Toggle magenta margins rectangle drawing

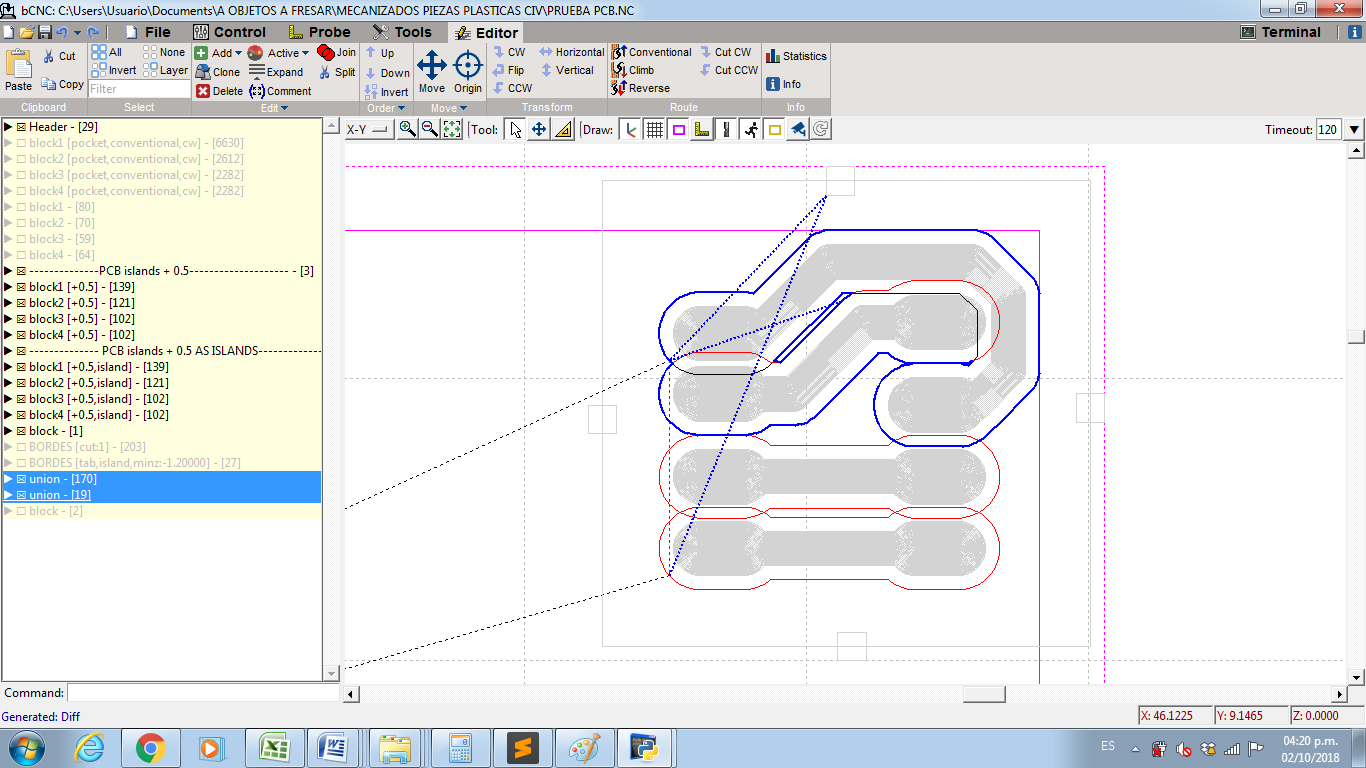tap(679, 129)
